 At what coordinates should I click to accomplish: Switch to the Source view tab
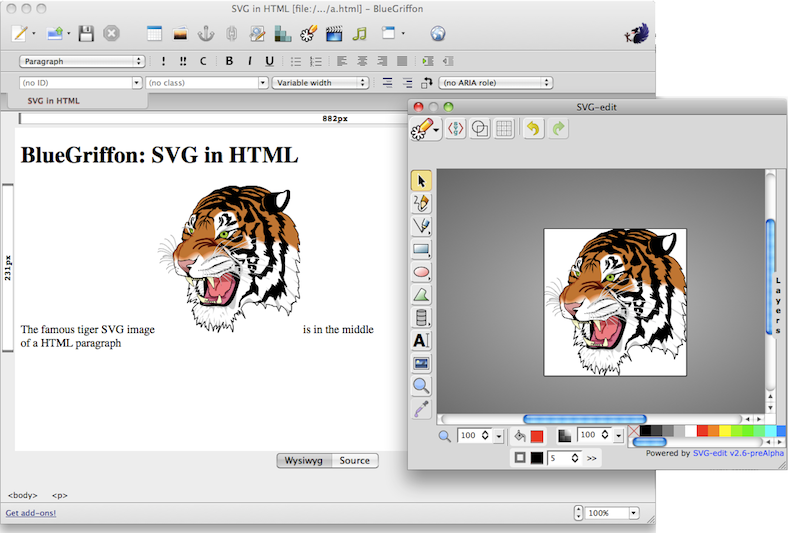point(354,461)
